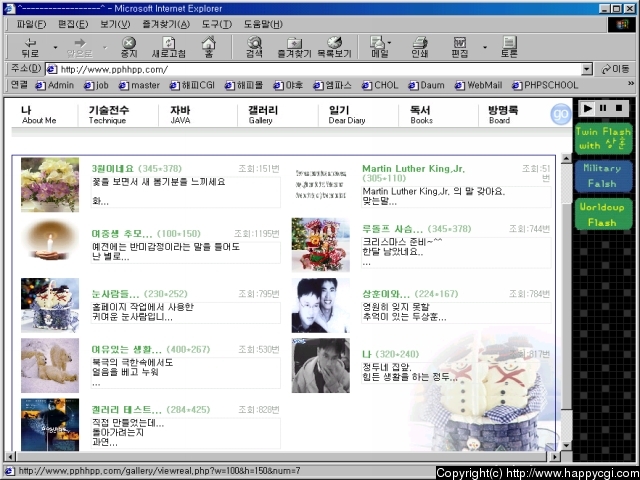
Task: Open the CHOL link in links bar
Action: click(x=380, y=85)
